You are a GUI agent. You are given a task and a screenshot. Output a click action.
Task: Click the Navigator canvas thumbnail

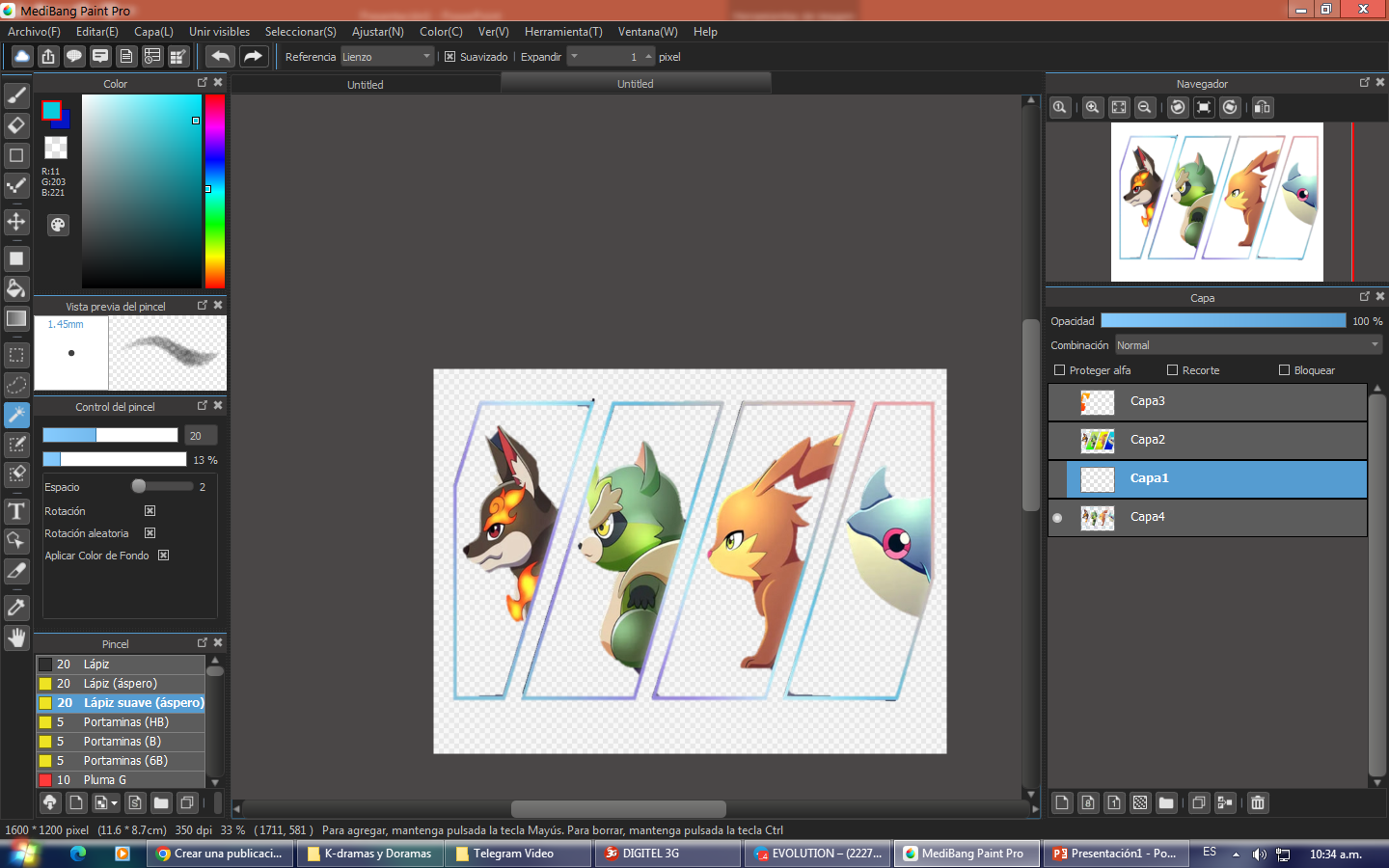pyautogui.click(x=1217, y=202)
